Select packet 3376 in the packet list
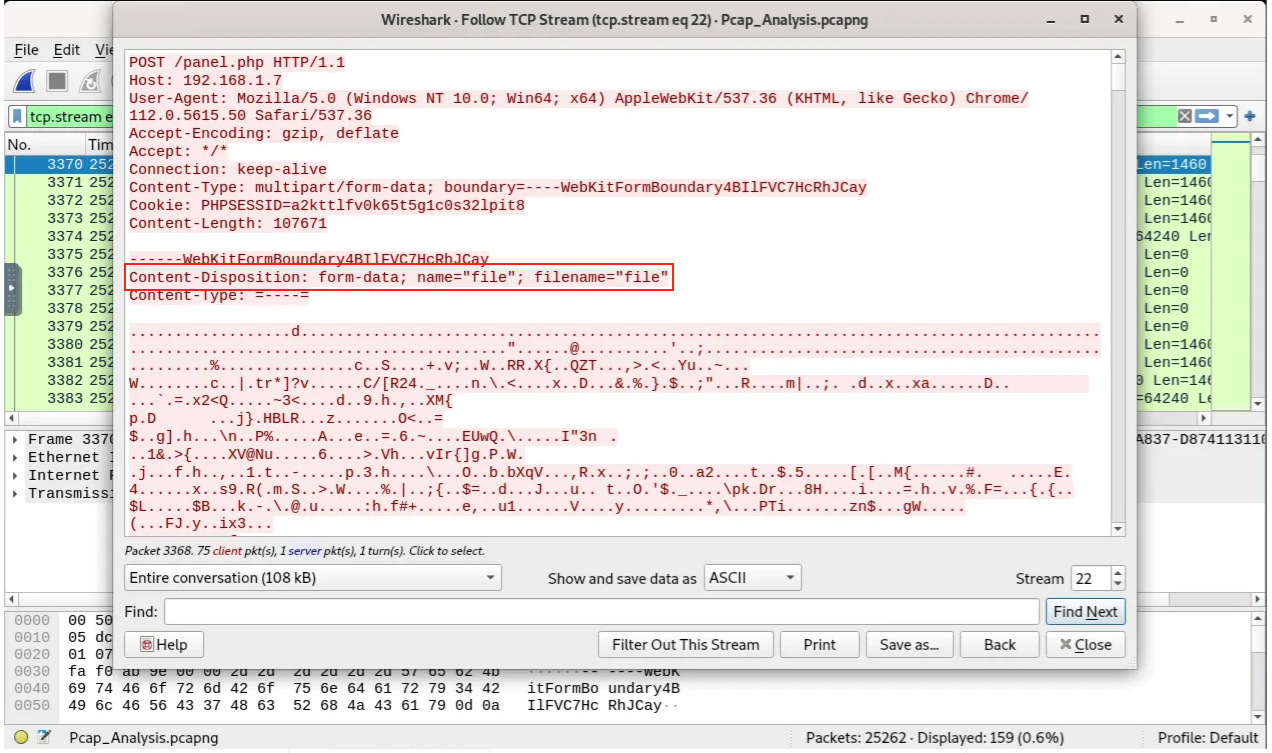Screen dimensions: 1272x753 pos(59,272)
